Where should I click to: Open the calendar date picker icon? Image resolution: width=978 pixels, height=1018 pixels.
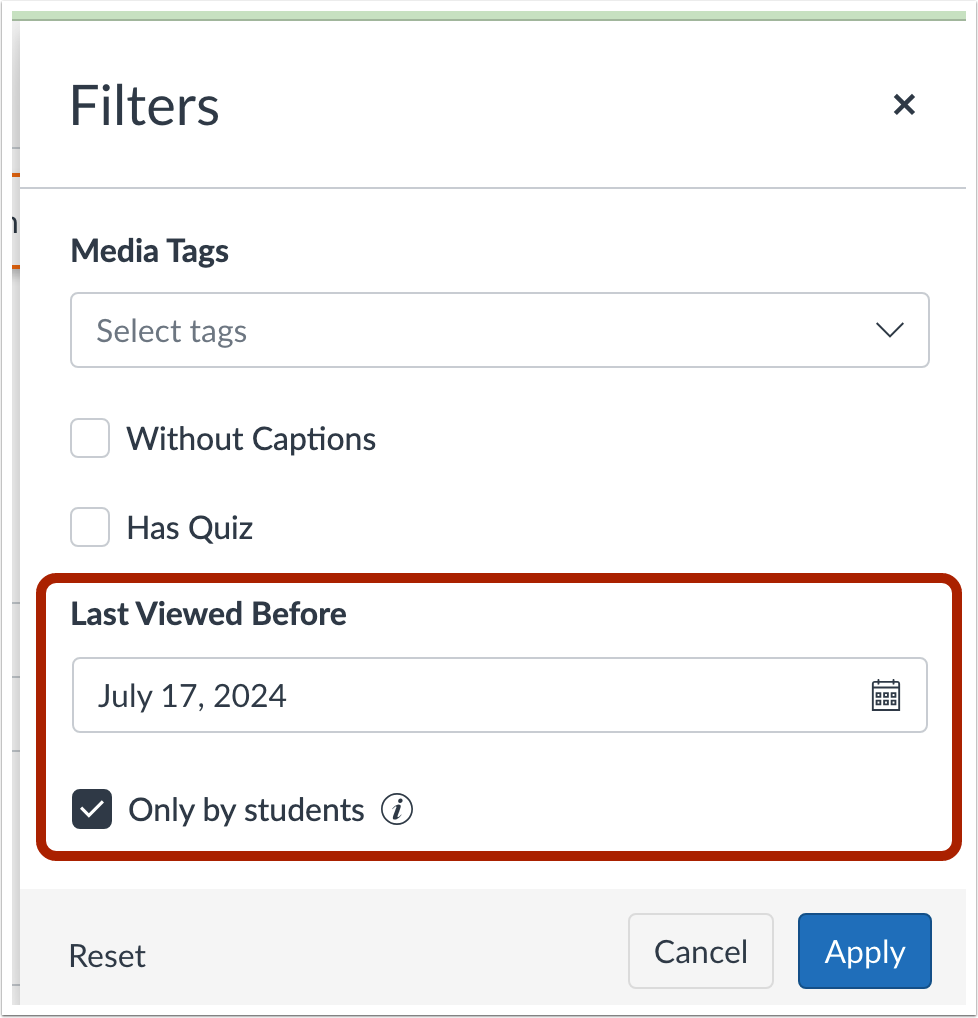point(886,695)
